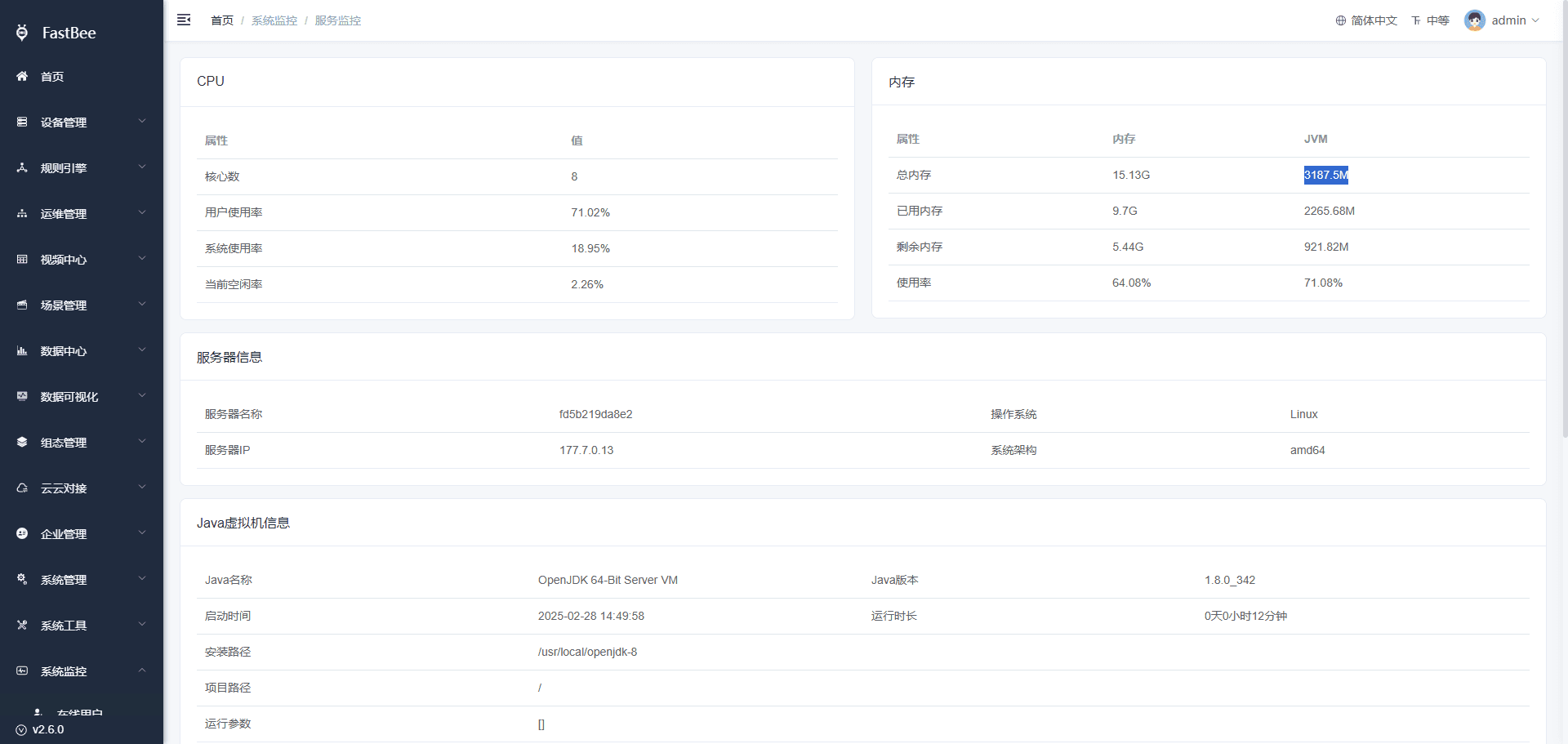Open the 企业管理 menu item
The image size is (1568, 744).
coord(82,533)
